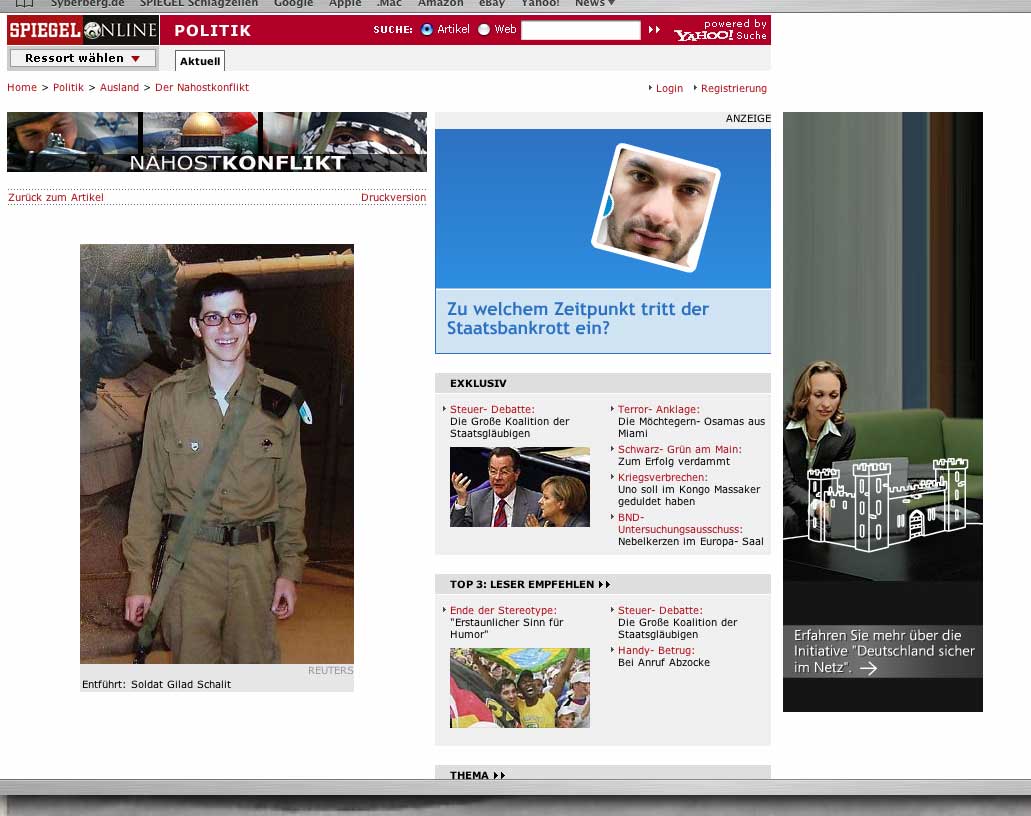
Task: Click the Yahoo! Suche logo
Action: [x=719, y=31]
